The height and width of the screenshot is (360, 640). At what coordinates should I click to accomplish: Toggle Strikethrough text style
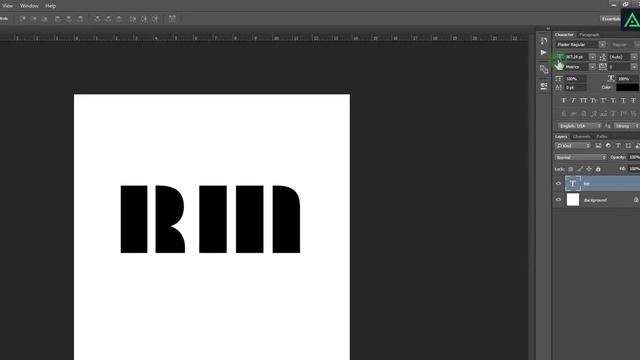point(633,100)
